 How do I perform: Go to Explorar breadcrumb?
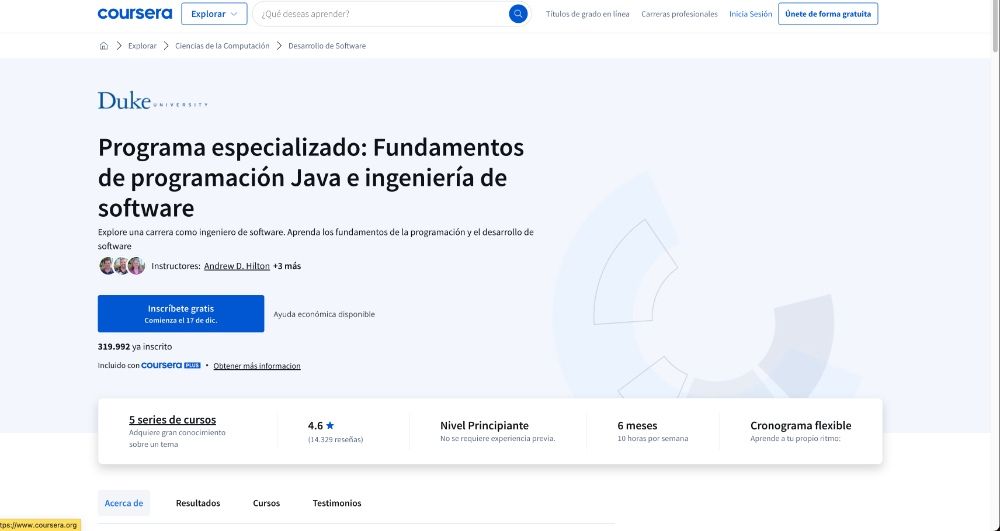tap(142, 46)
